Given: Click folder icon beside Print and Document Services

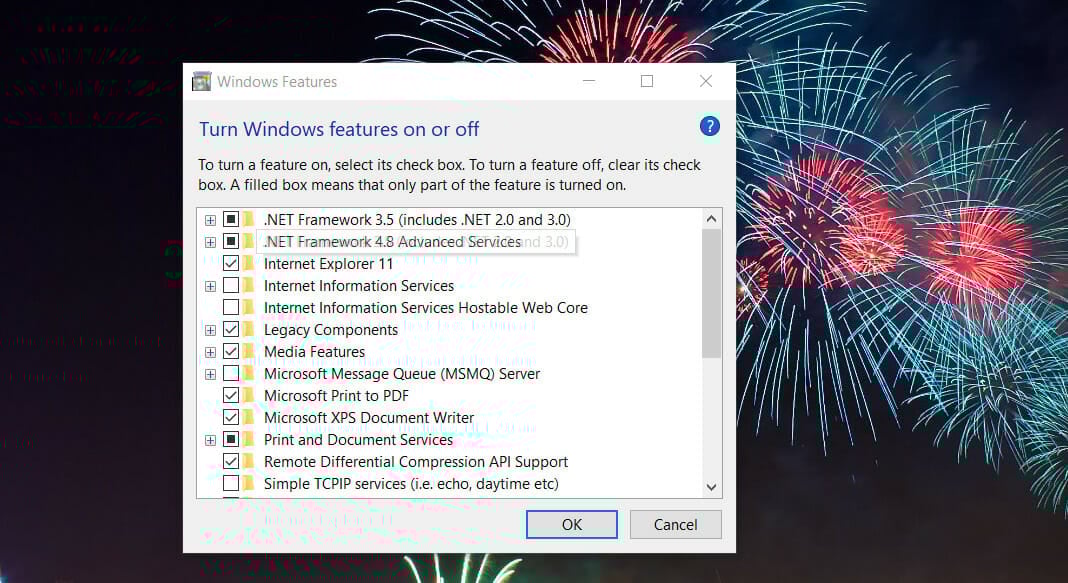Looking at the screenshot, I should (x=249, y=439).
